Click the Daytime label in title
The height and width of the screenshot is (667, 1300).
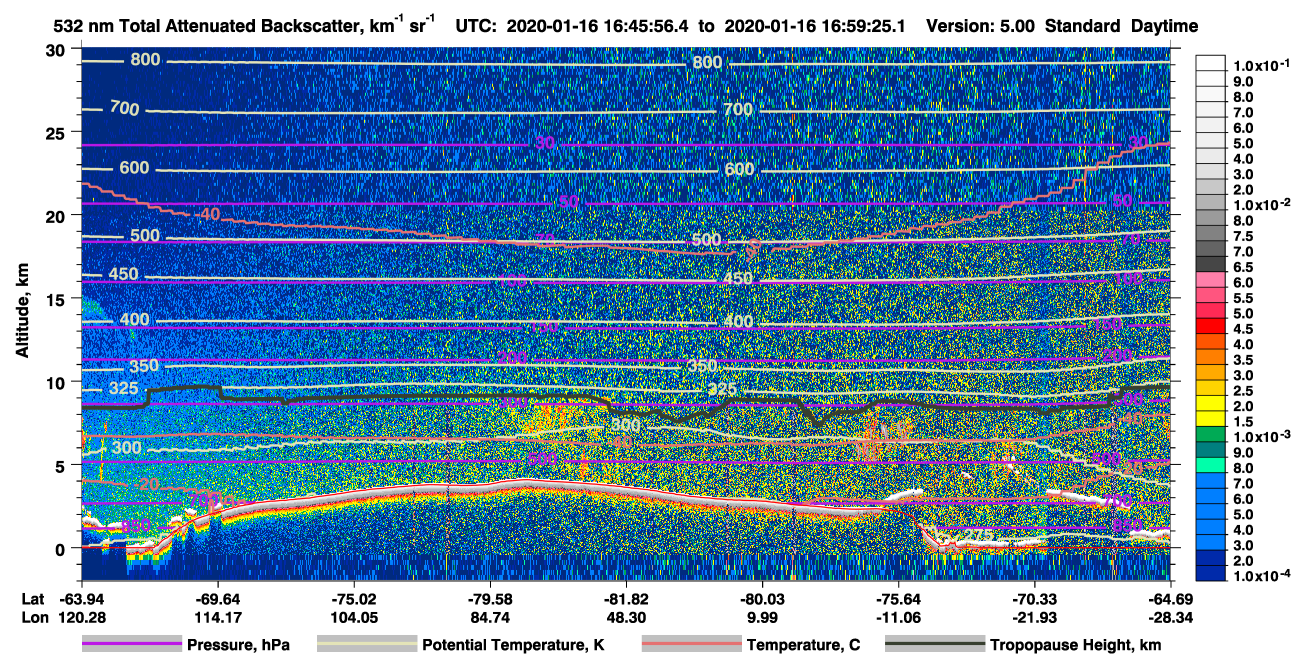tap(1165, 27)
